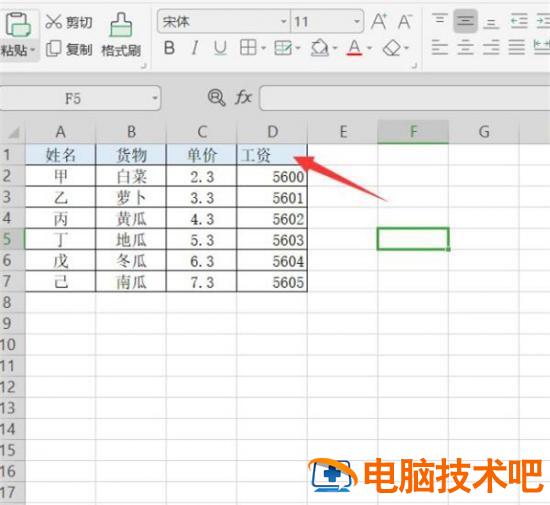Click the magnifier icon beside fx

216,97
